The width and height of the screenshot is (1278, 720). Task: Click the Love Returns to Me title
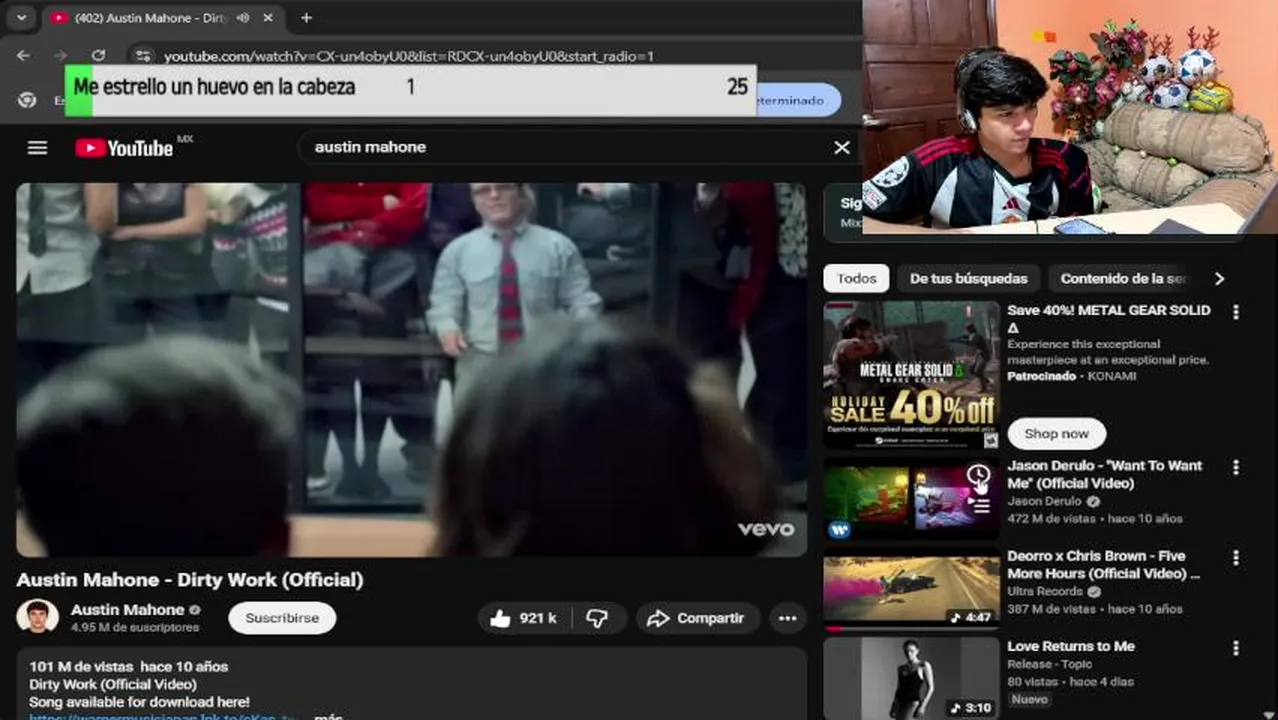(x=1070, y=646)
